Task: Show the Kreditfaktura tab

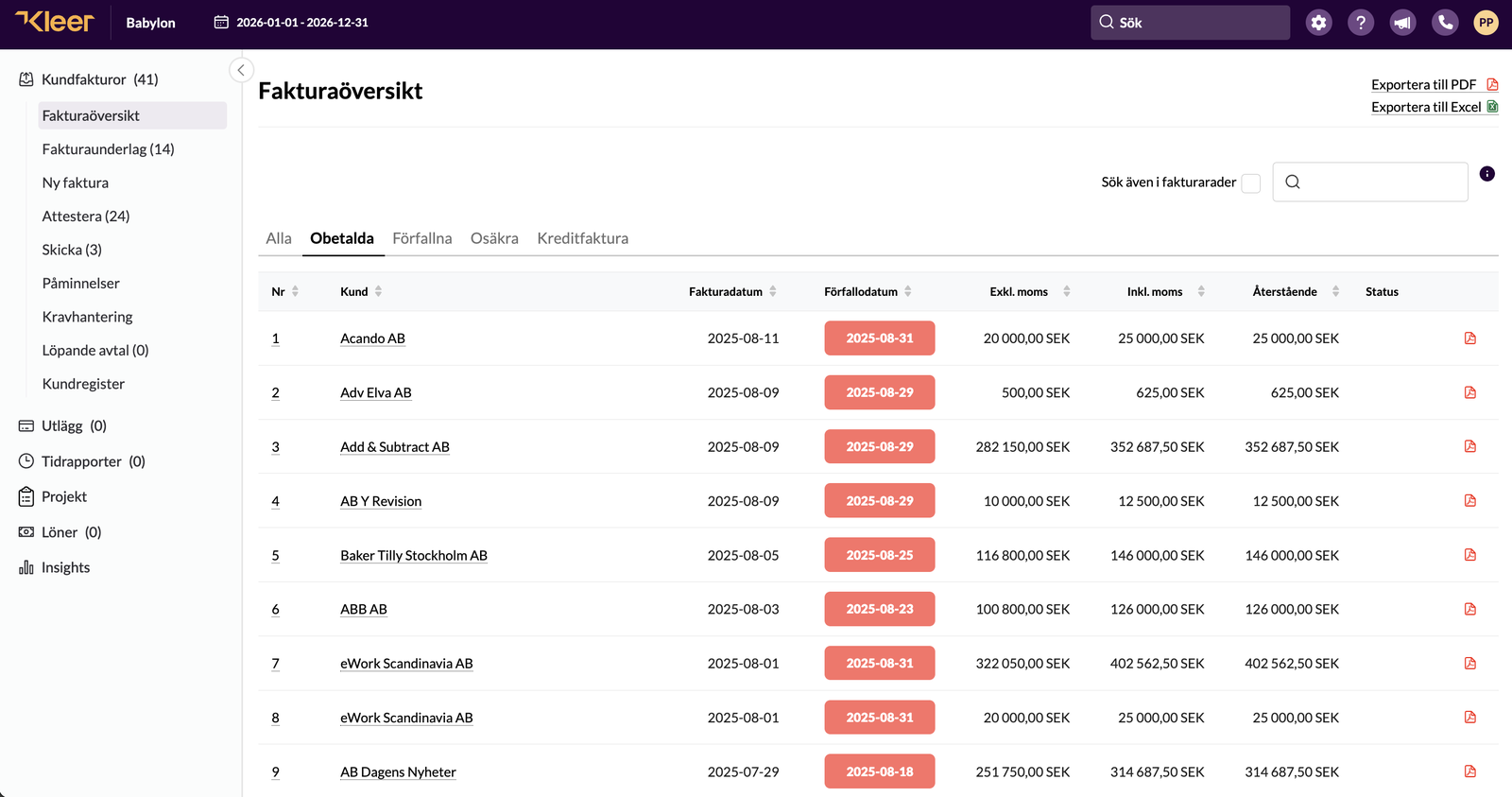Action: pyautogui.click(x=583, y=238)
